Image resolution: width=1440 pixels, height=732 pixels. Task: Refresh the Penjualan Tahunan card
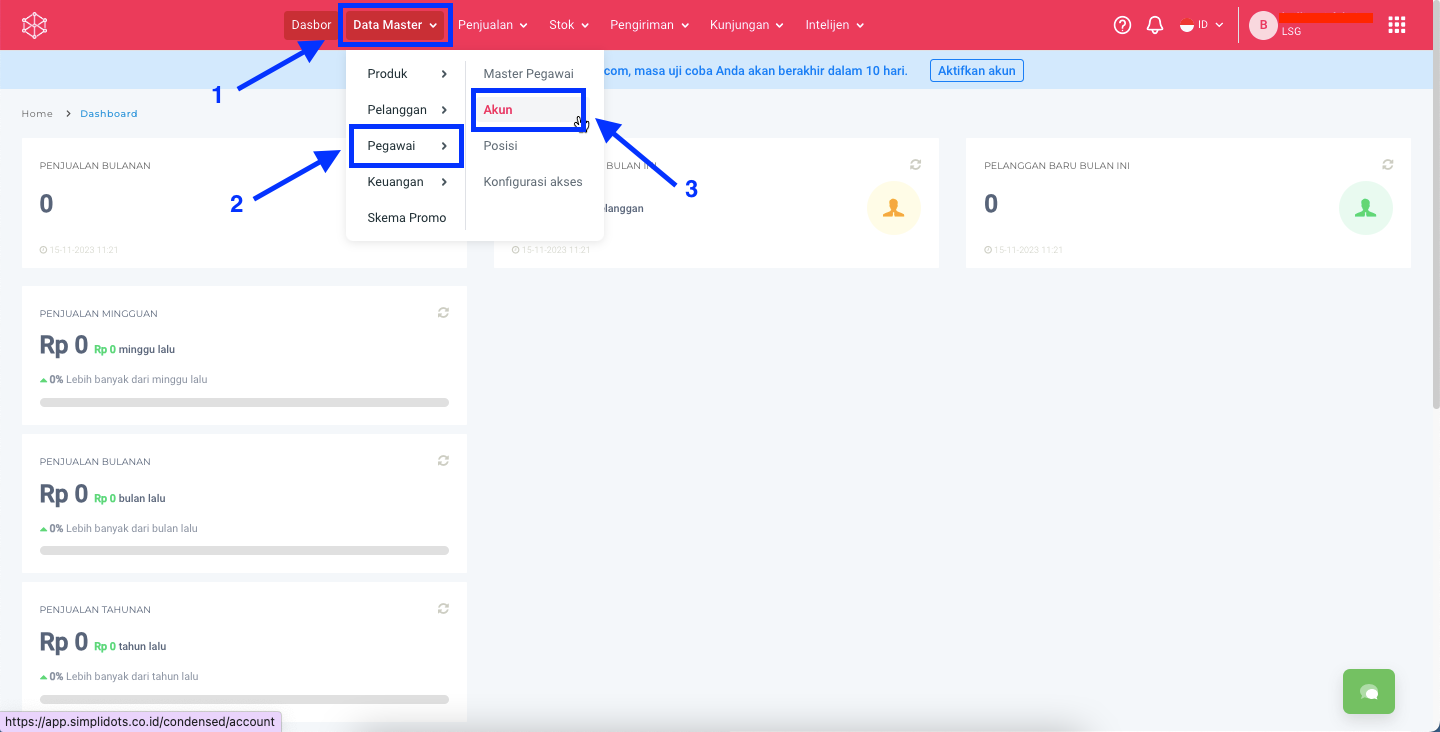click(443, 609)
